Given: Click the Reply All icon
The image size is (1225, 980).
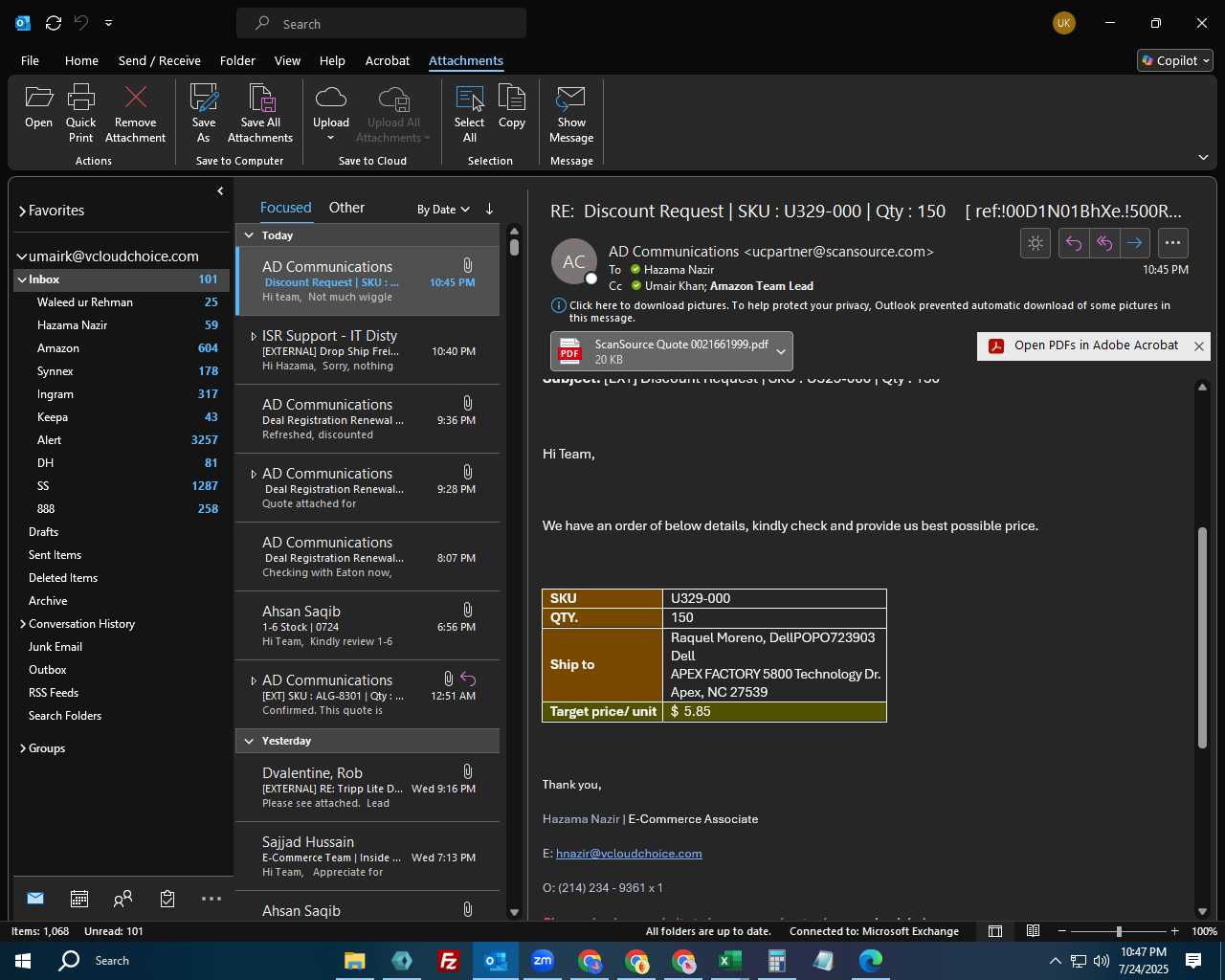Looking at the screenshot, I should point(1104,243).
